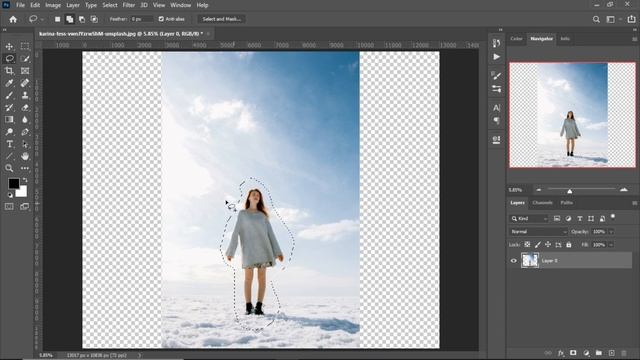Select the Blur tool
Viewport: 640px width, 360px height.
coord(25,120)
